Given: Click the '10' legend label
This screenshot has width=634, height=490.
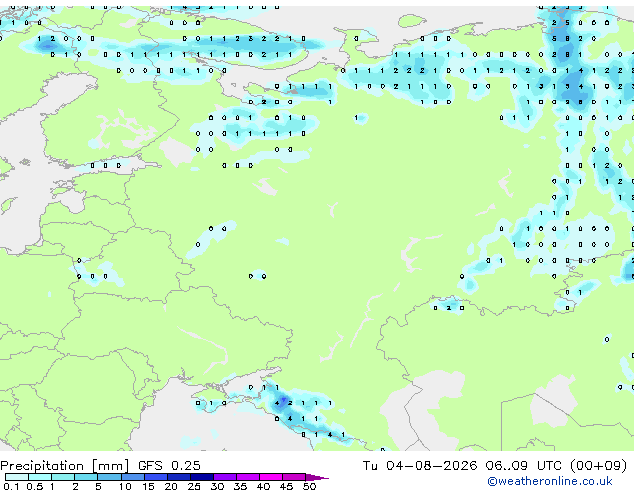Looking at the screenshot, I should click(125, 486).
